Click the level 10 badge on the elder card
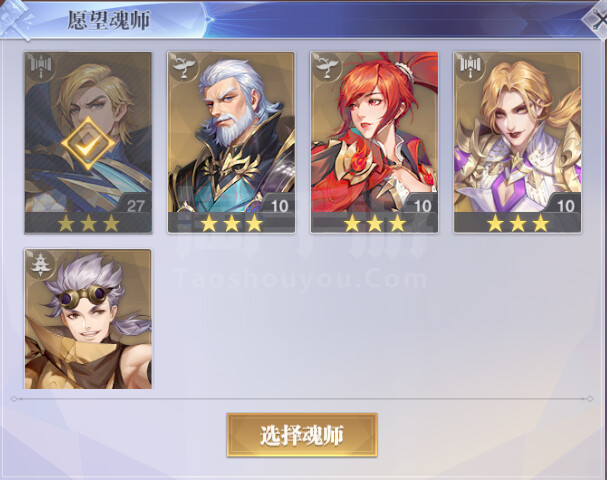The height and width of the screenshot is (480, 607). pos(279,205)
